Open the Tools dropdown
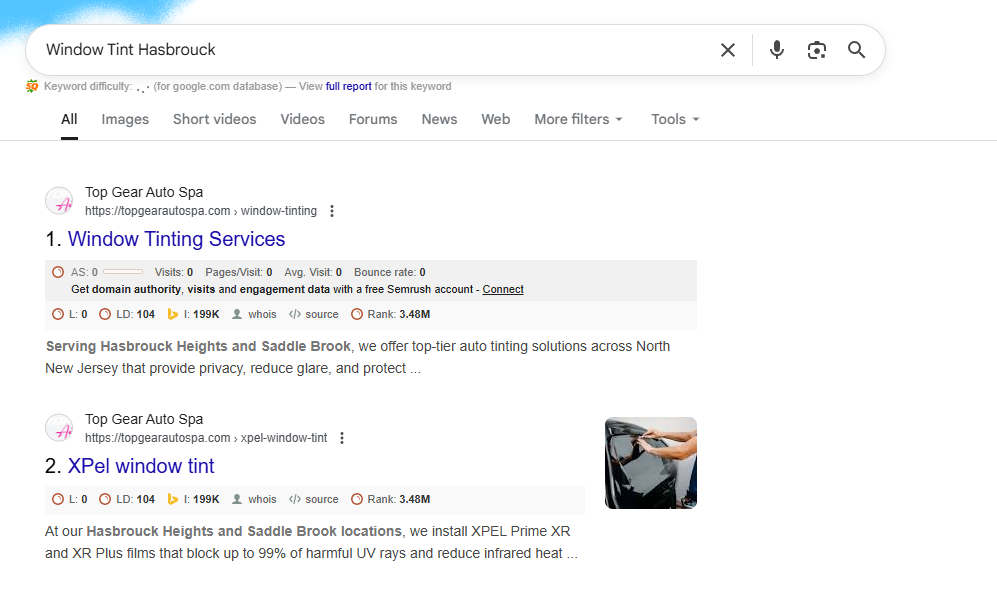Image resolution: width=997 pixels, height=597 pixels. tap(675, 119)
